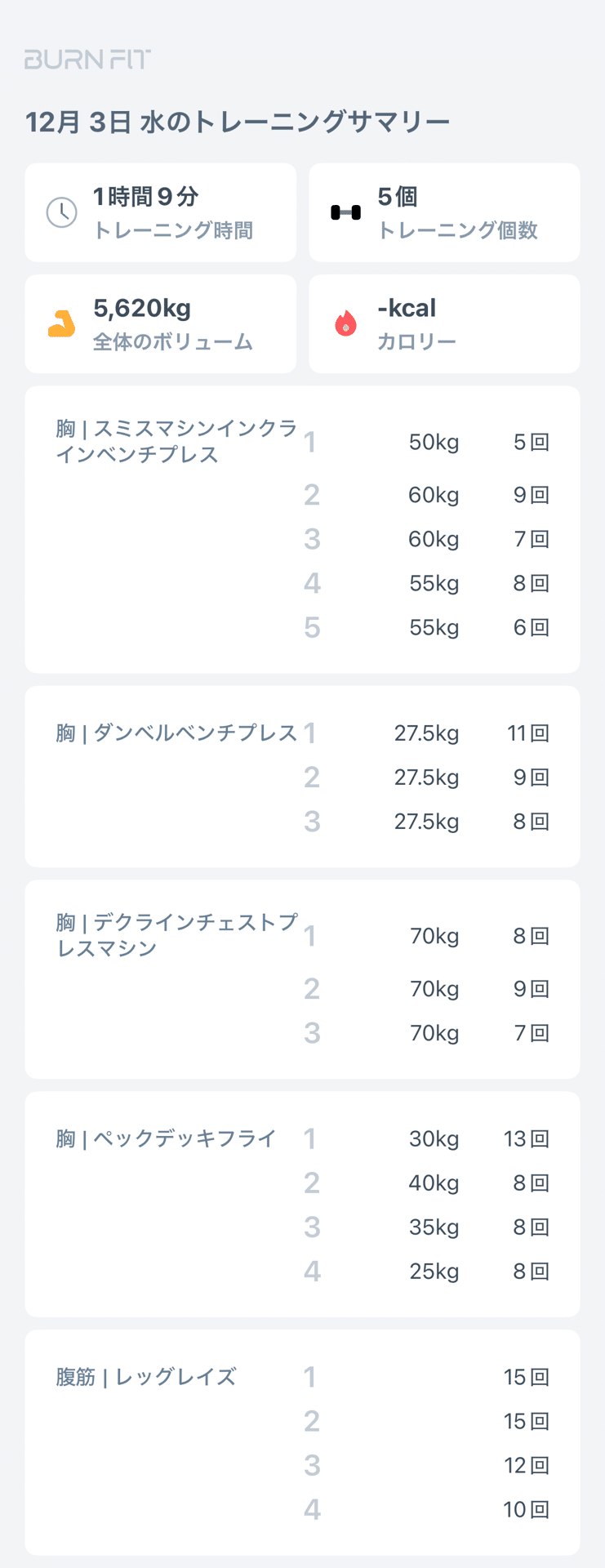Screen dimensions: 605x1568
Task: Click the BURN FIT logo
Action: point(87,60)
